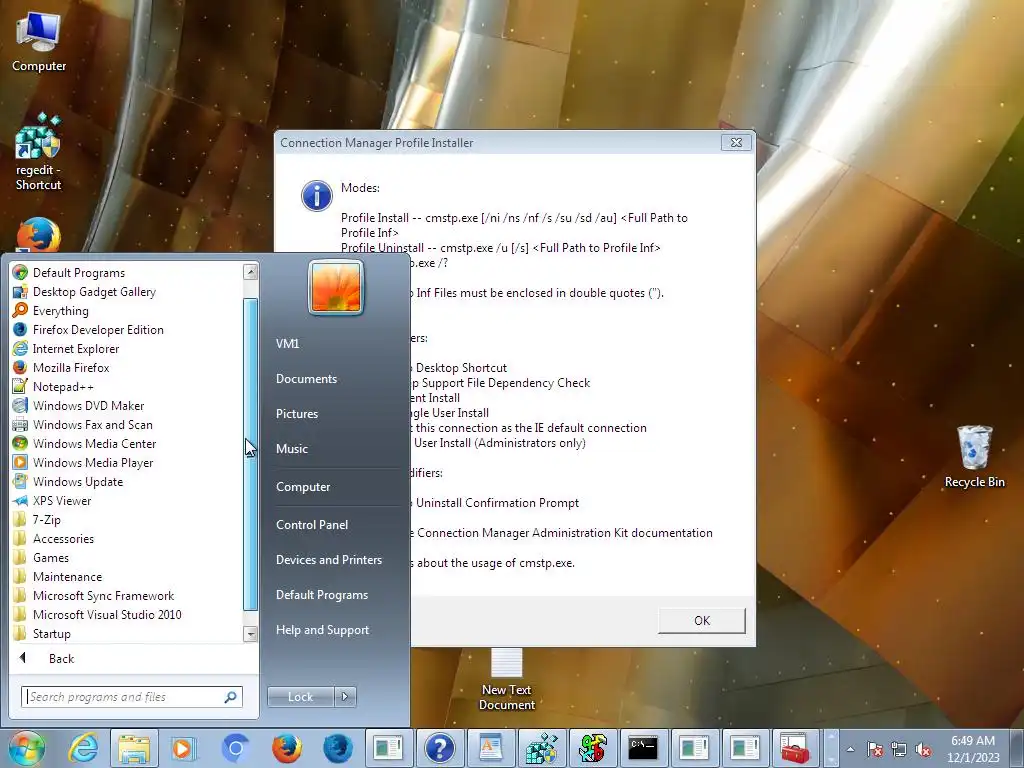Open Documents from the Start menu
Image resolution: width=1024 pixels, height=768 pixels.
[306, 379]
